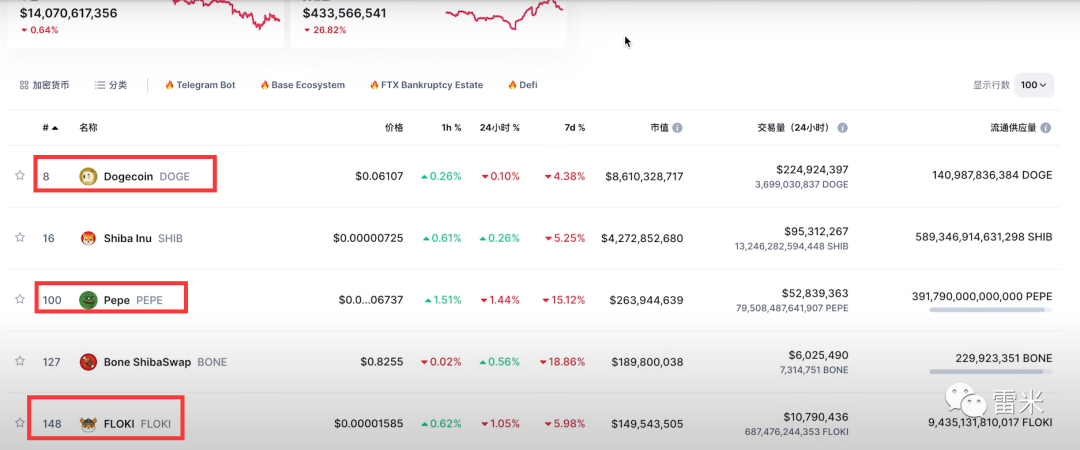Star Bone ShibaSwap for watchlist
This screenshot has height=450, width=1080.
tap(20, 361)
